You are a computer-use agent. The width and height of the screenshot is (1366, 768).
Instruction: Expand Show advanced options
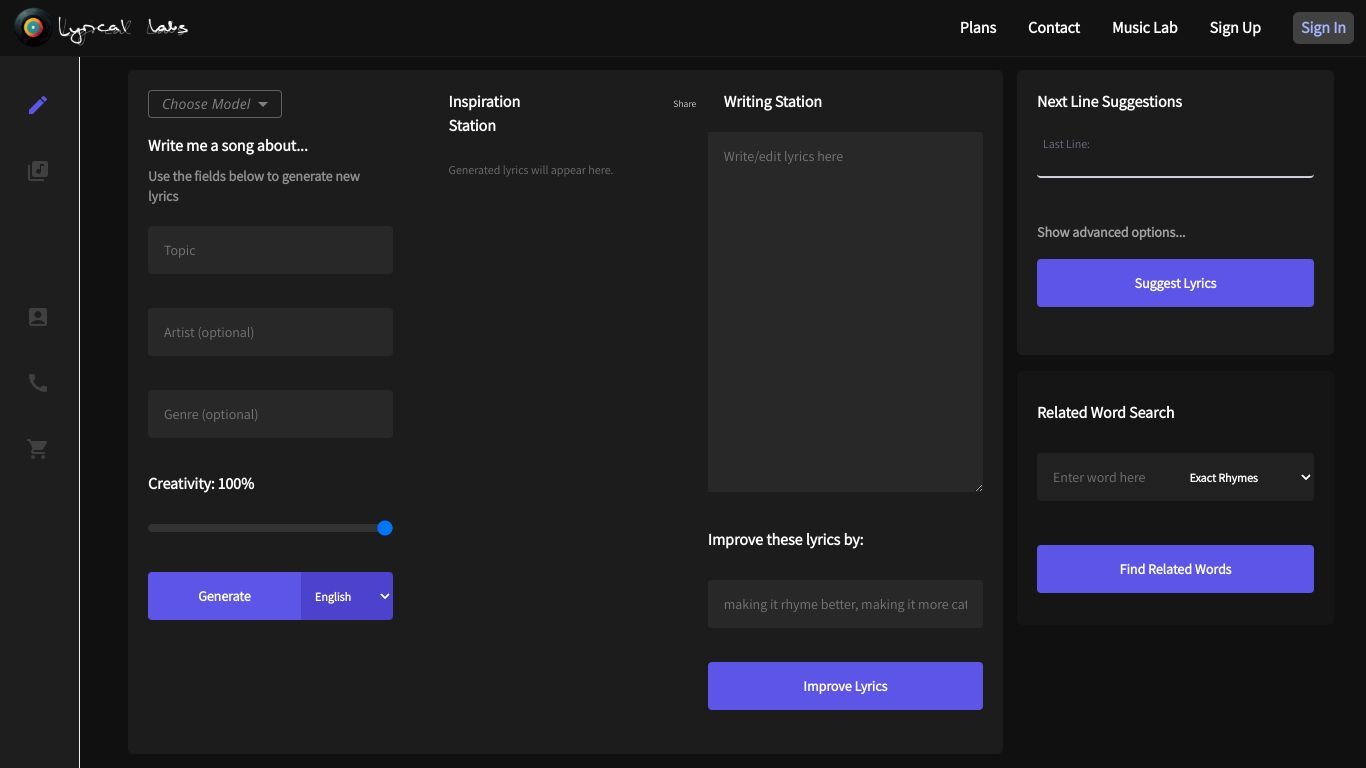(1111, 232)
